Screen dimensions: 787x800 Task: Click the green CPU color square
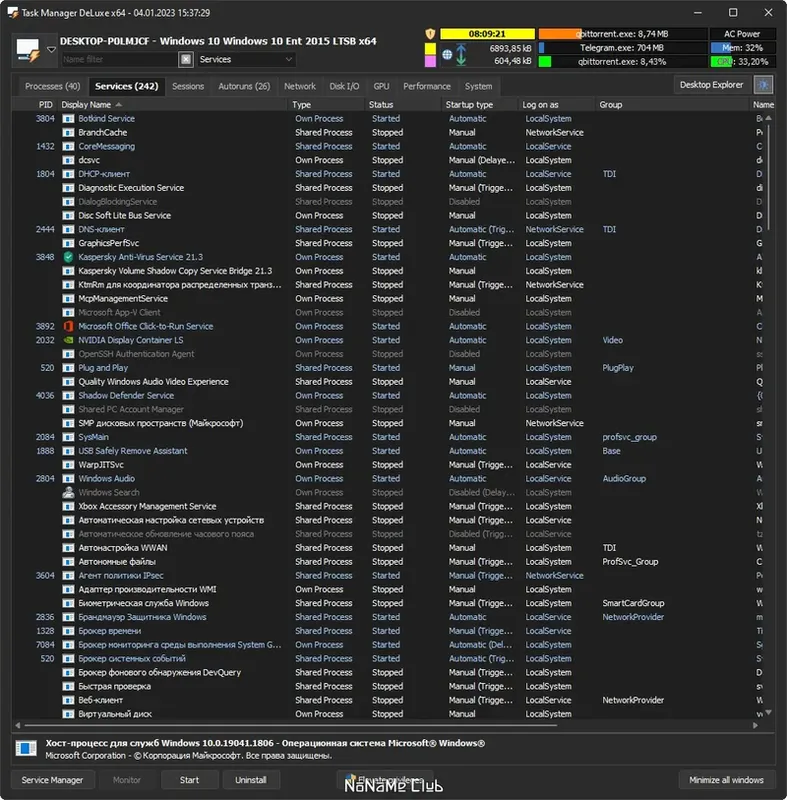pyautogui.click(x=545, y=62)
